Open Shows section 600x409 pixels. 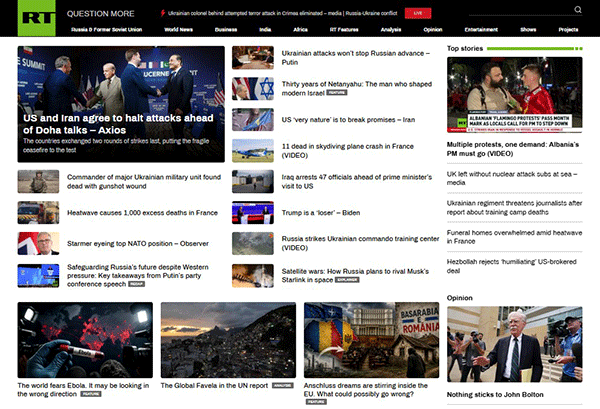pos(528,29)
